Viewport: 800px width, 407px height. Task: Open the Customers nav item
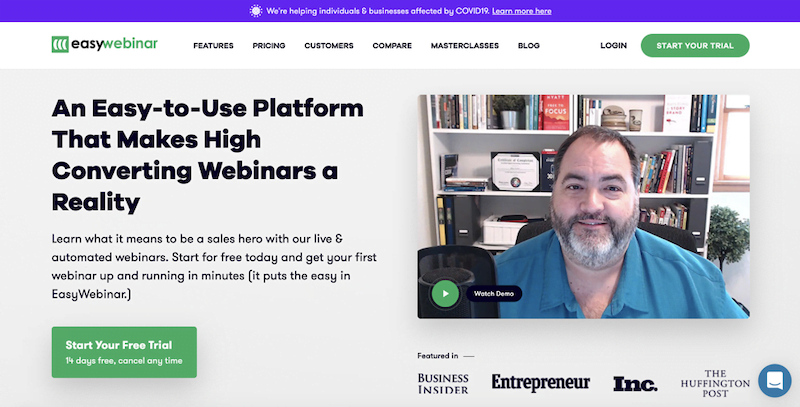click(329, 45)
